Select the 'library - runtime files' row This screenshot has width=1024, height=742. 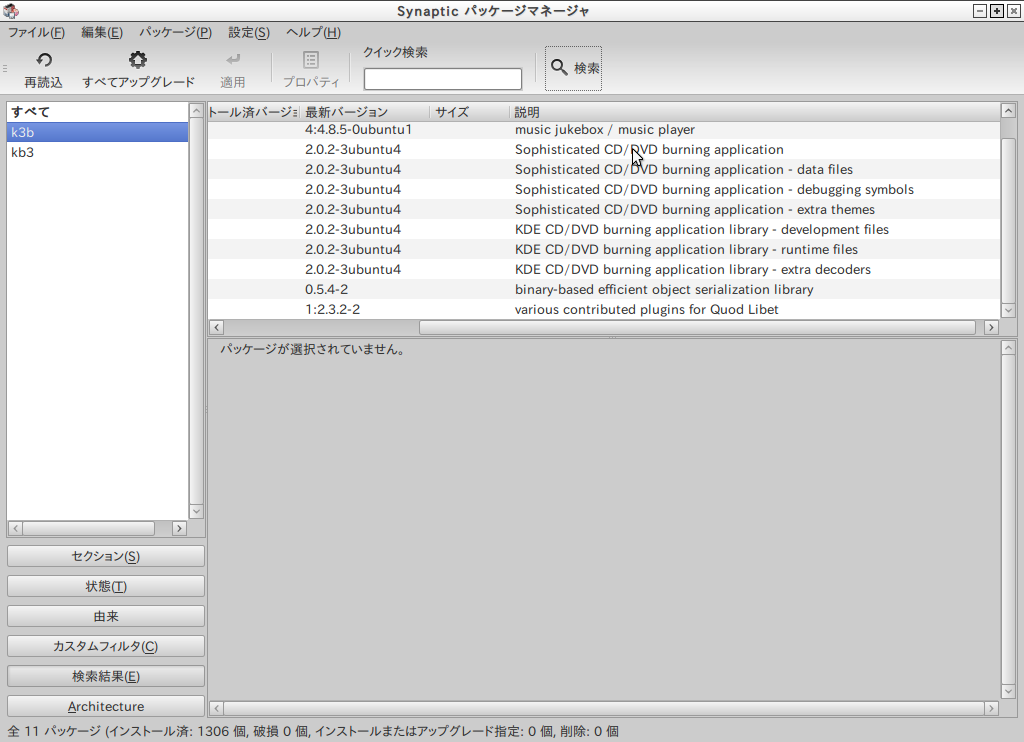click(604, 250)
